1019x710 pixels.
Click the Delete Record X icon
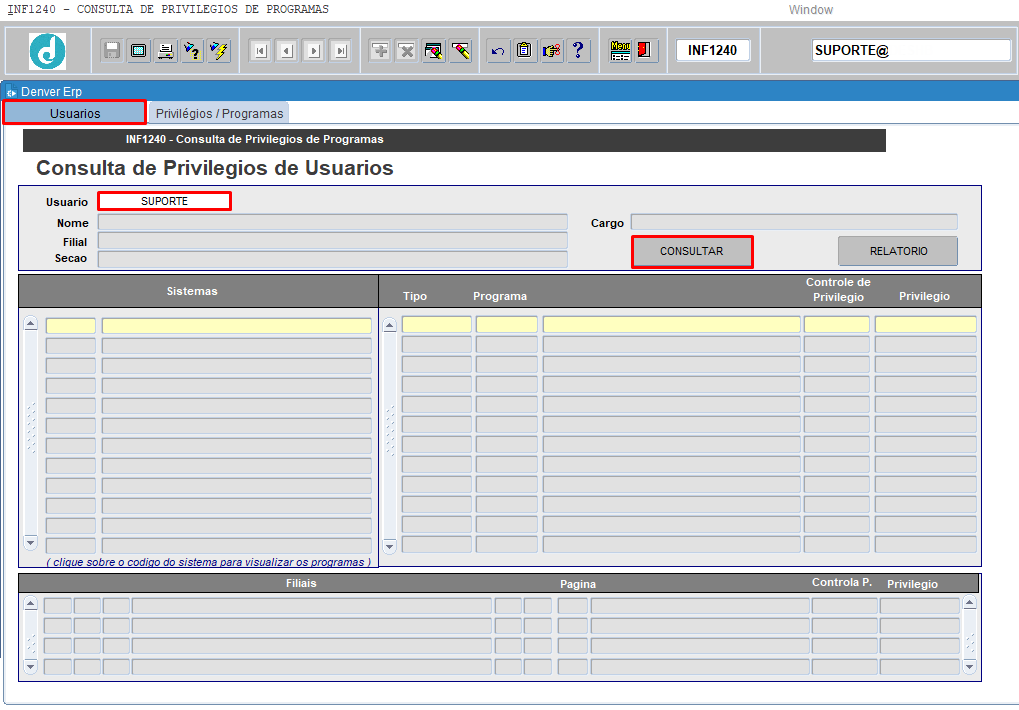(x=407, y=51)
